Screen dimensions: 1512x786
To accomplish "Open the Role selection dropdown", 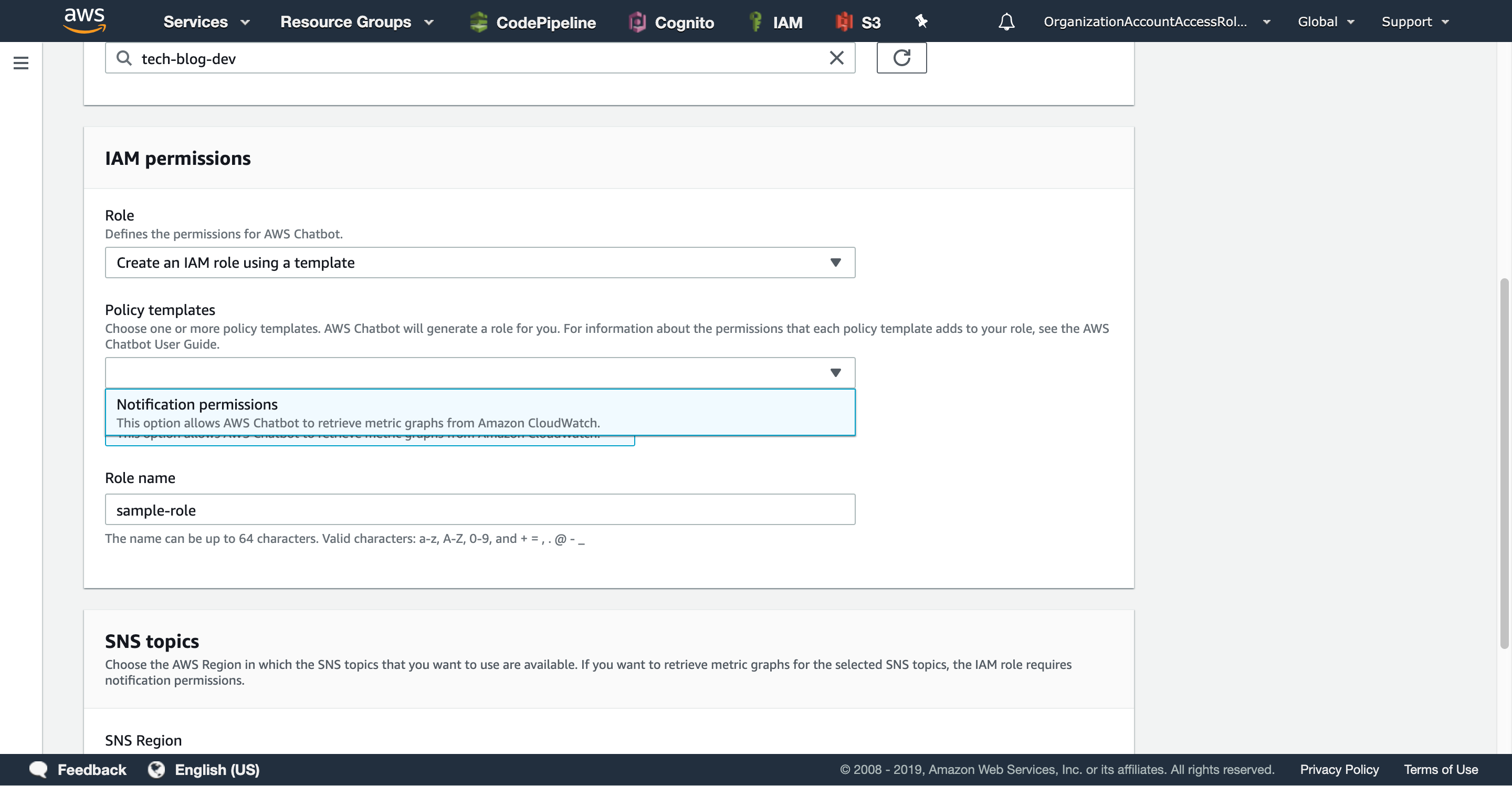I will tap(479, 263).
